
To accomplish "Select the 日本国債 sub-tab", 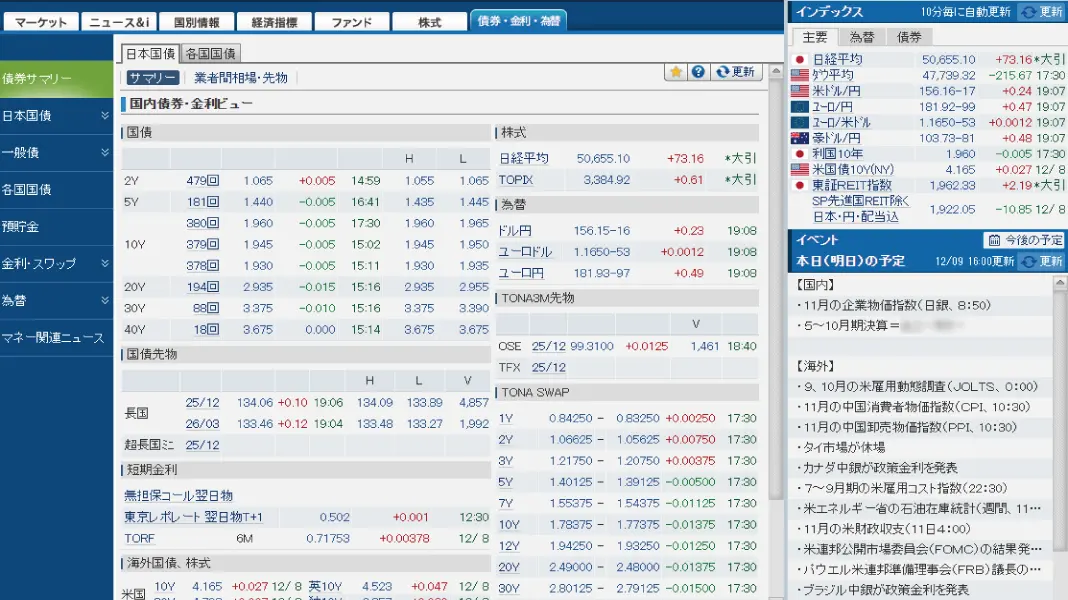I will point(151,53).
